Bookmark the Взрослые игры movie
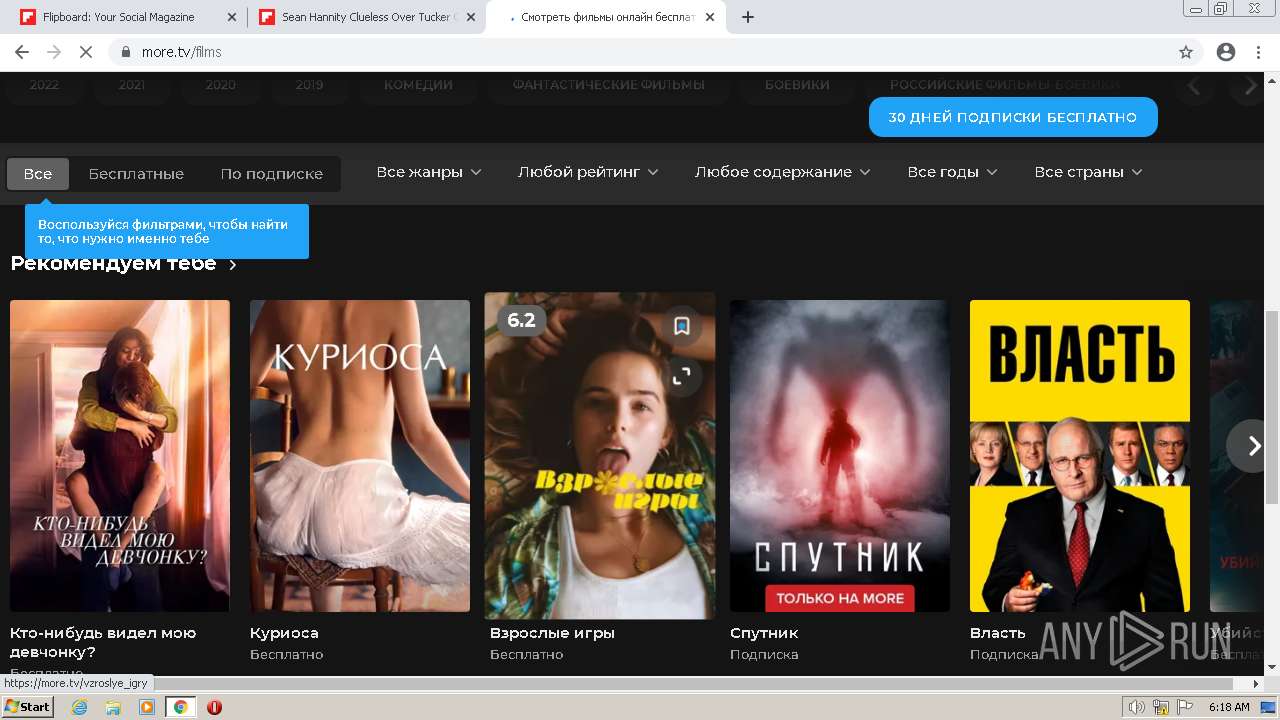Image resolution: width=1280 pixels, height=720 pixels. (x=682, y=326)
